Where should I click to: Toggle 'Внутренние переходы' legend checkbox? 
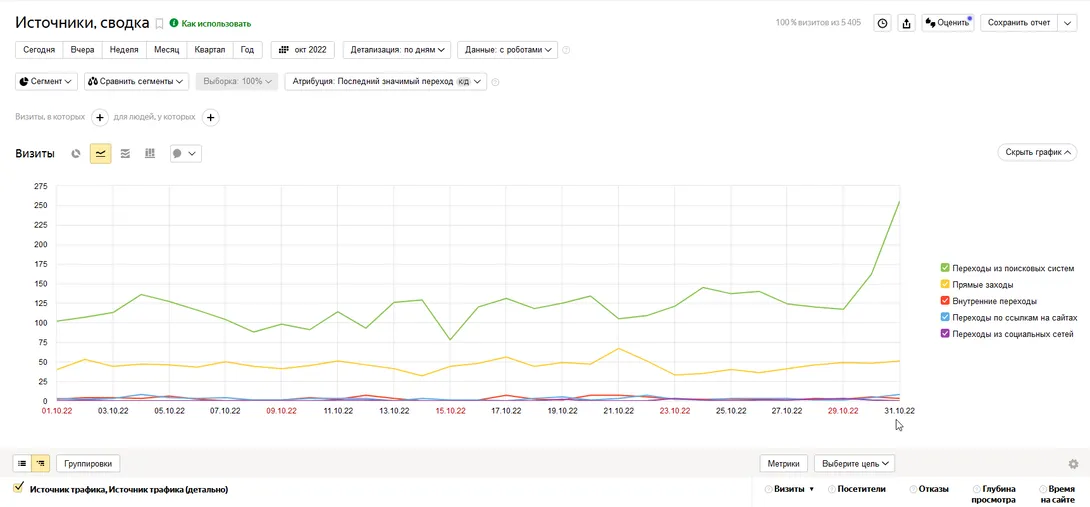tap(945, 301)
